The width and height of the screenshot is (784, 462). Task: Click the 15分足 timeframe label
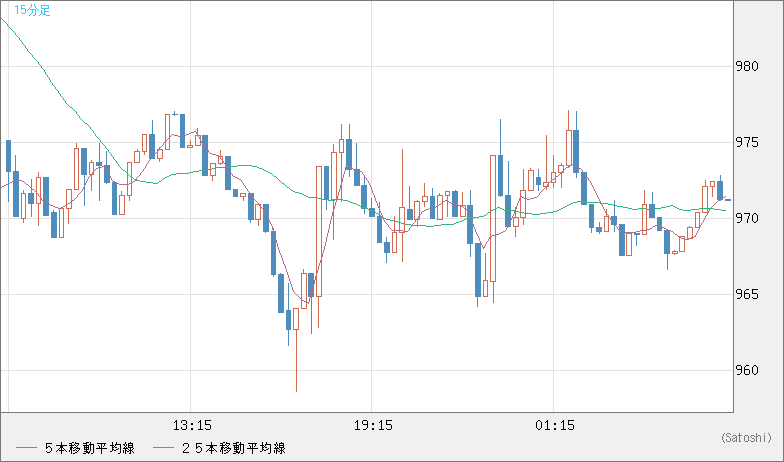[32, 10]
